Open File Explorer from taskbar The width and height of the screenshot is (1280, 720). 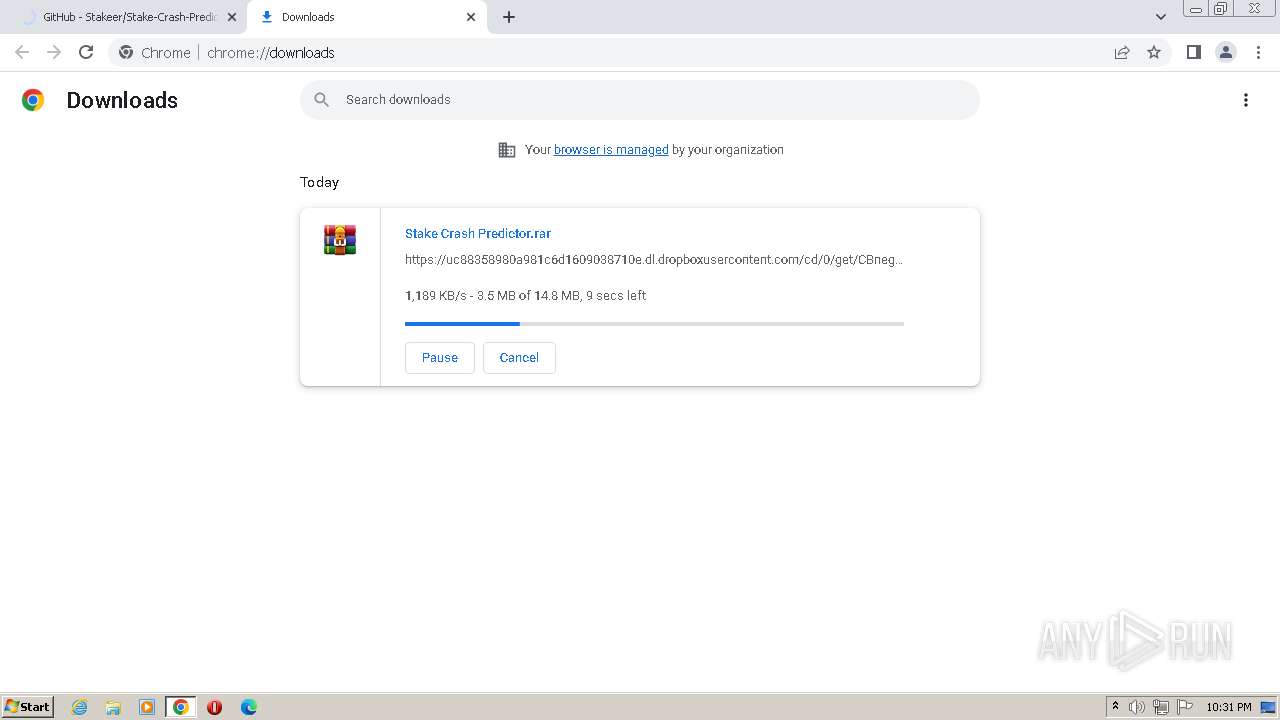coord(113,707)
